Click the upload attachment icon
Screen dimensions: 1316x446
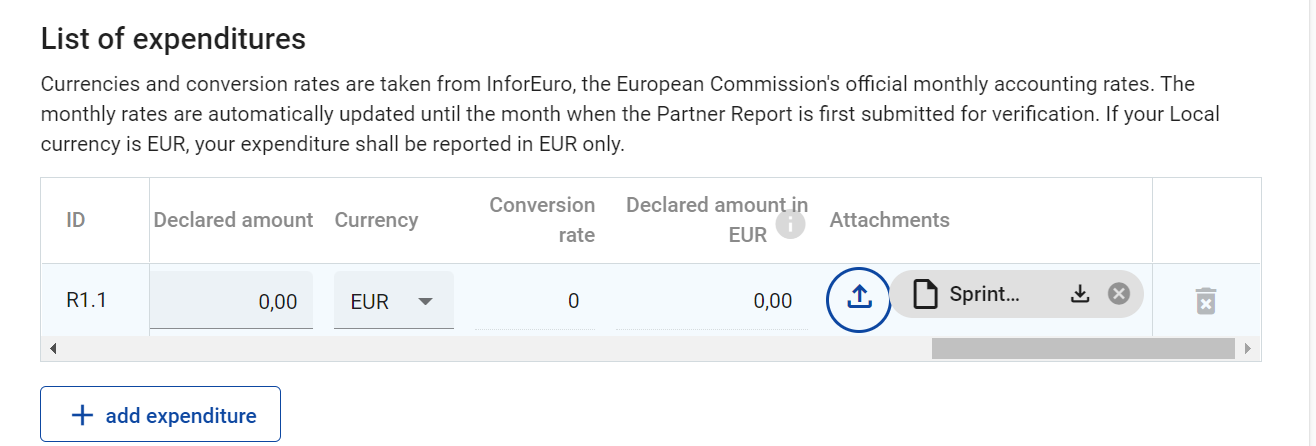858,298
